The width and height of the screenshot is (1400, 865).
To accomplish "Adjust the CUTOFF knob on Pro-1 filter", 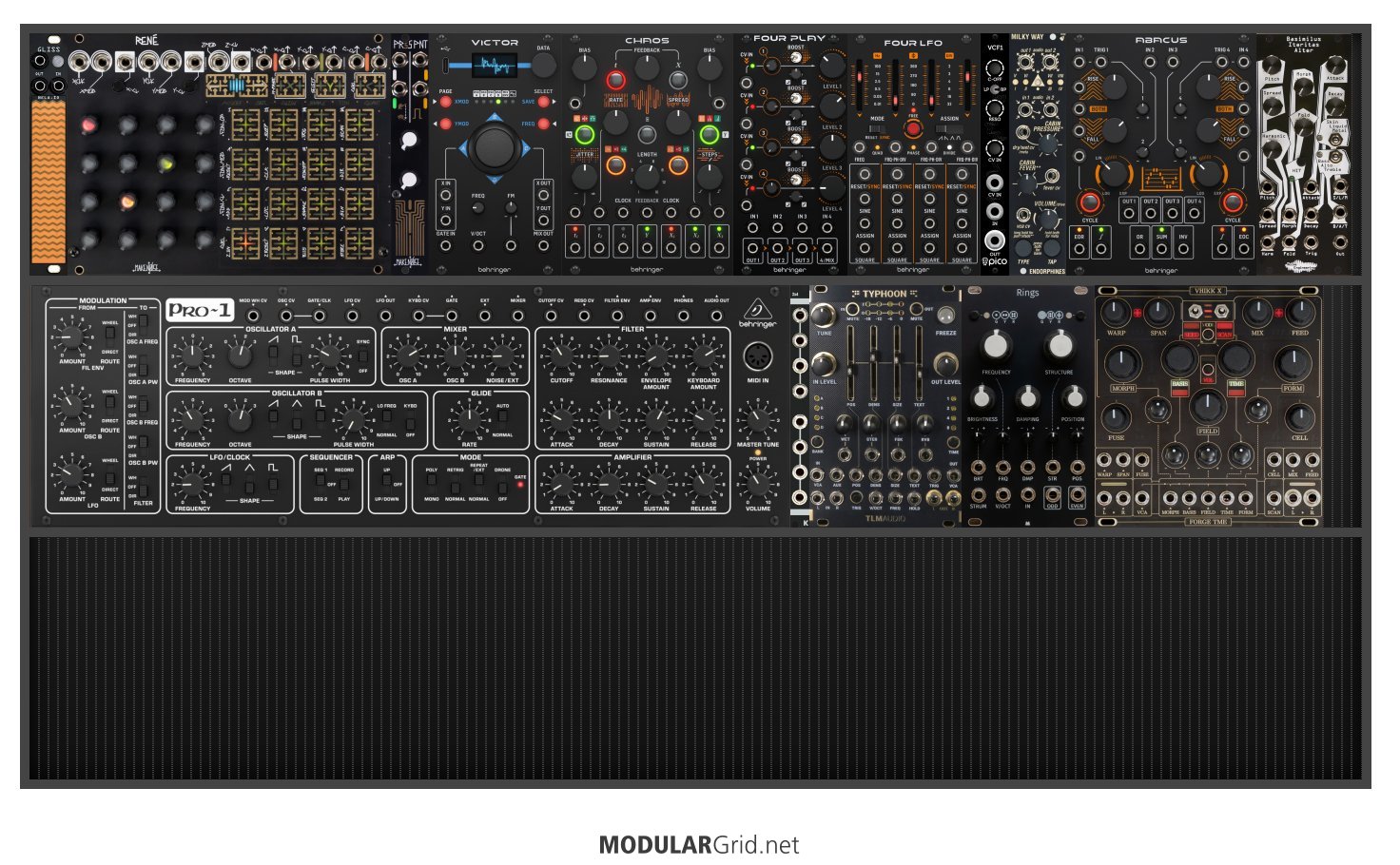I will pos(561,356).
